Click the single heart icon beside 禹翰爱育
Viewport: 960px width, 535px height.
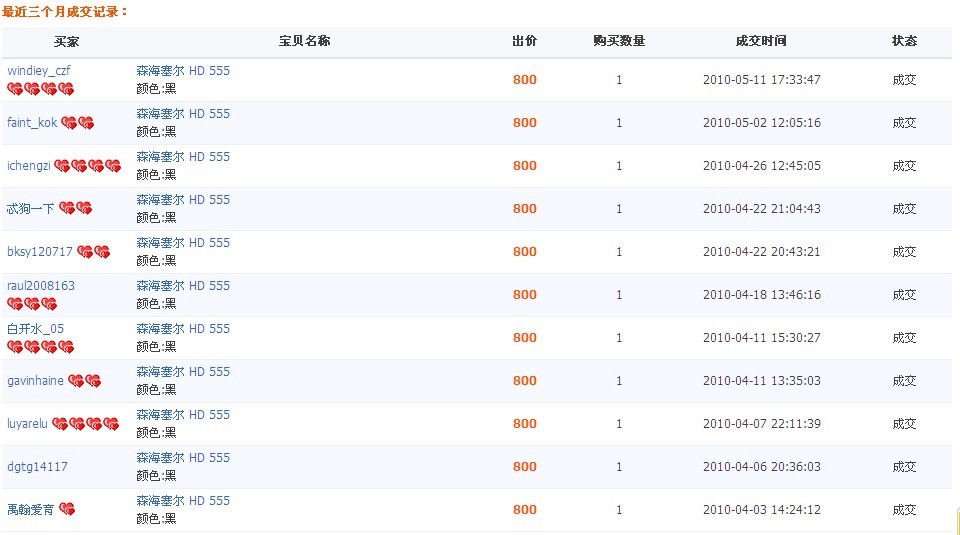67,509
